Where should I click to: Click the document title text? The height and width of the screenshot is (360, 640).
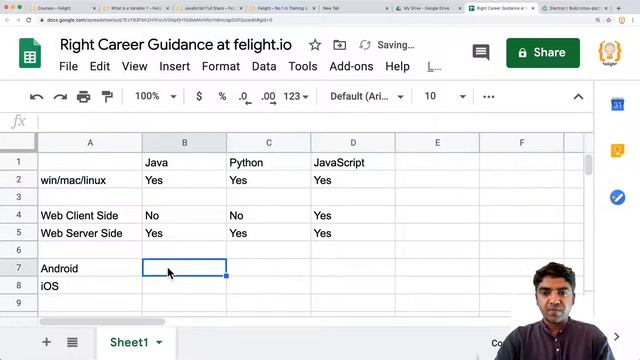(x=176, y=44)
